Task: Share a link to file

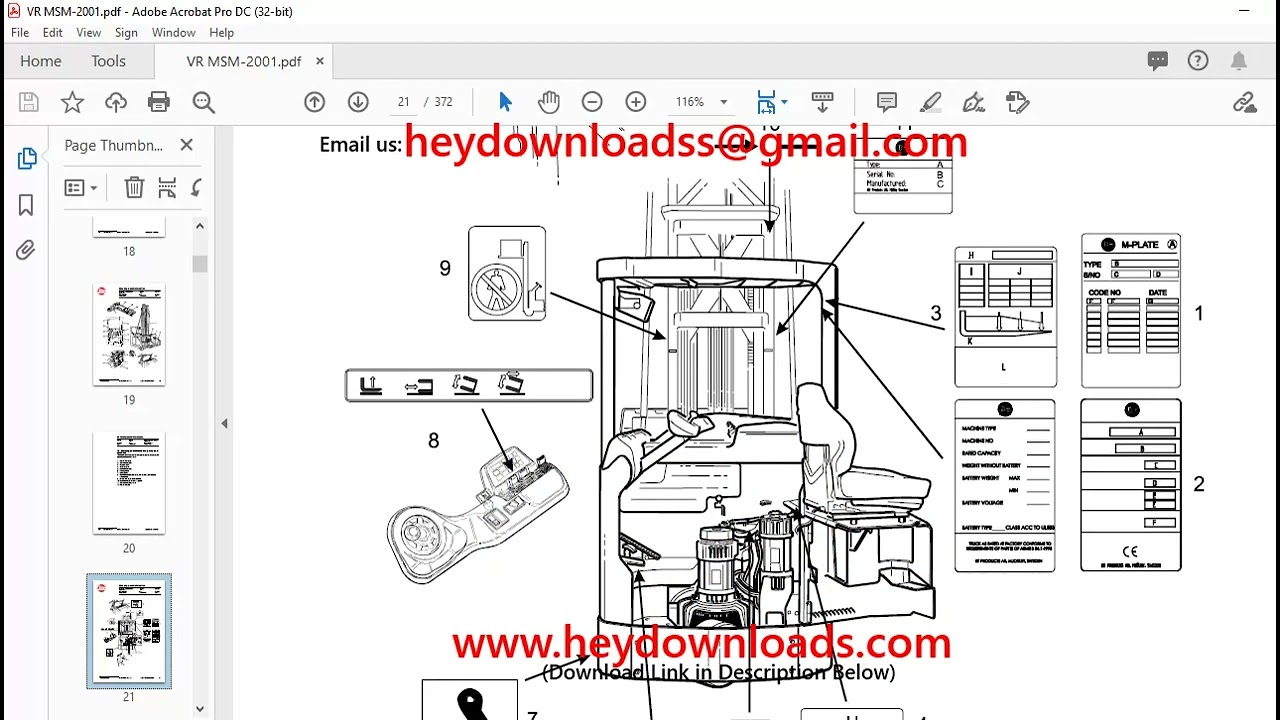Action: click(1245, 102)
